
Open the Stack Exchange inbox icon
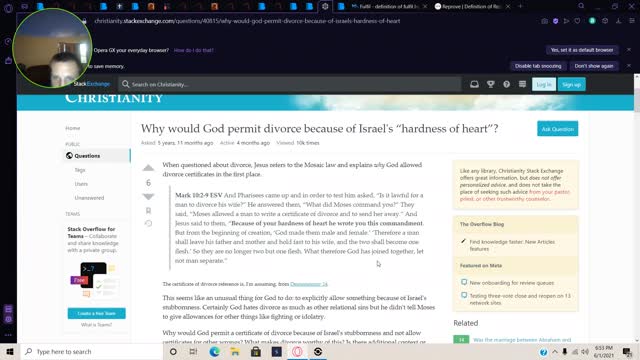tap(474, 84)
